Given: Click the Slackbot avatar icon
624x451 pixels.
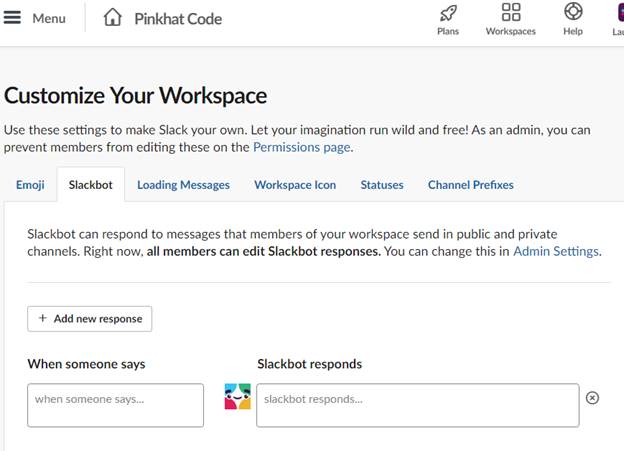Looking at the screenshot, I should tap(238, 396).
